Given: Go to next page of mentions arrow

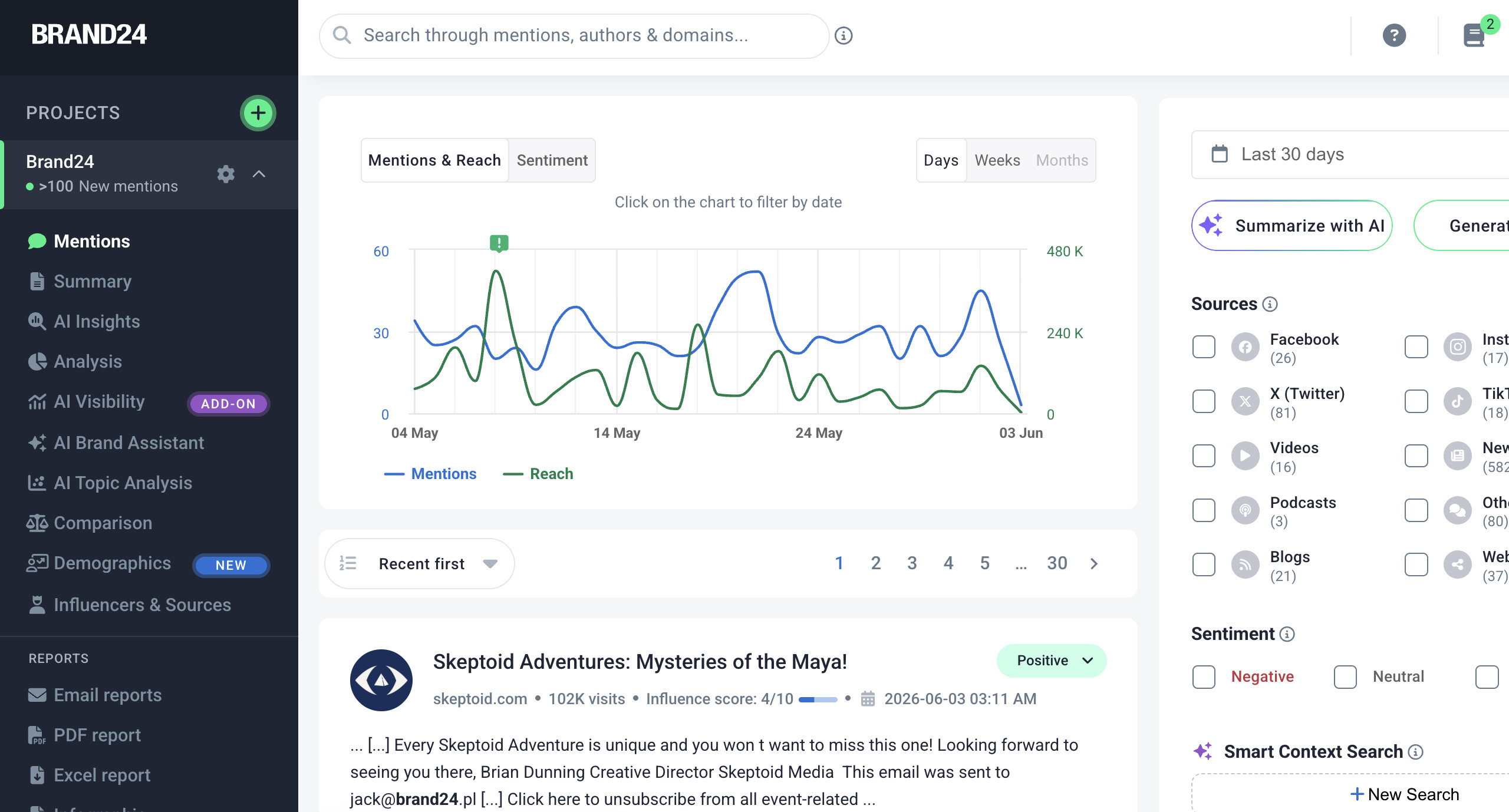Looking at the screenshot, I should tap(1094, 564).
